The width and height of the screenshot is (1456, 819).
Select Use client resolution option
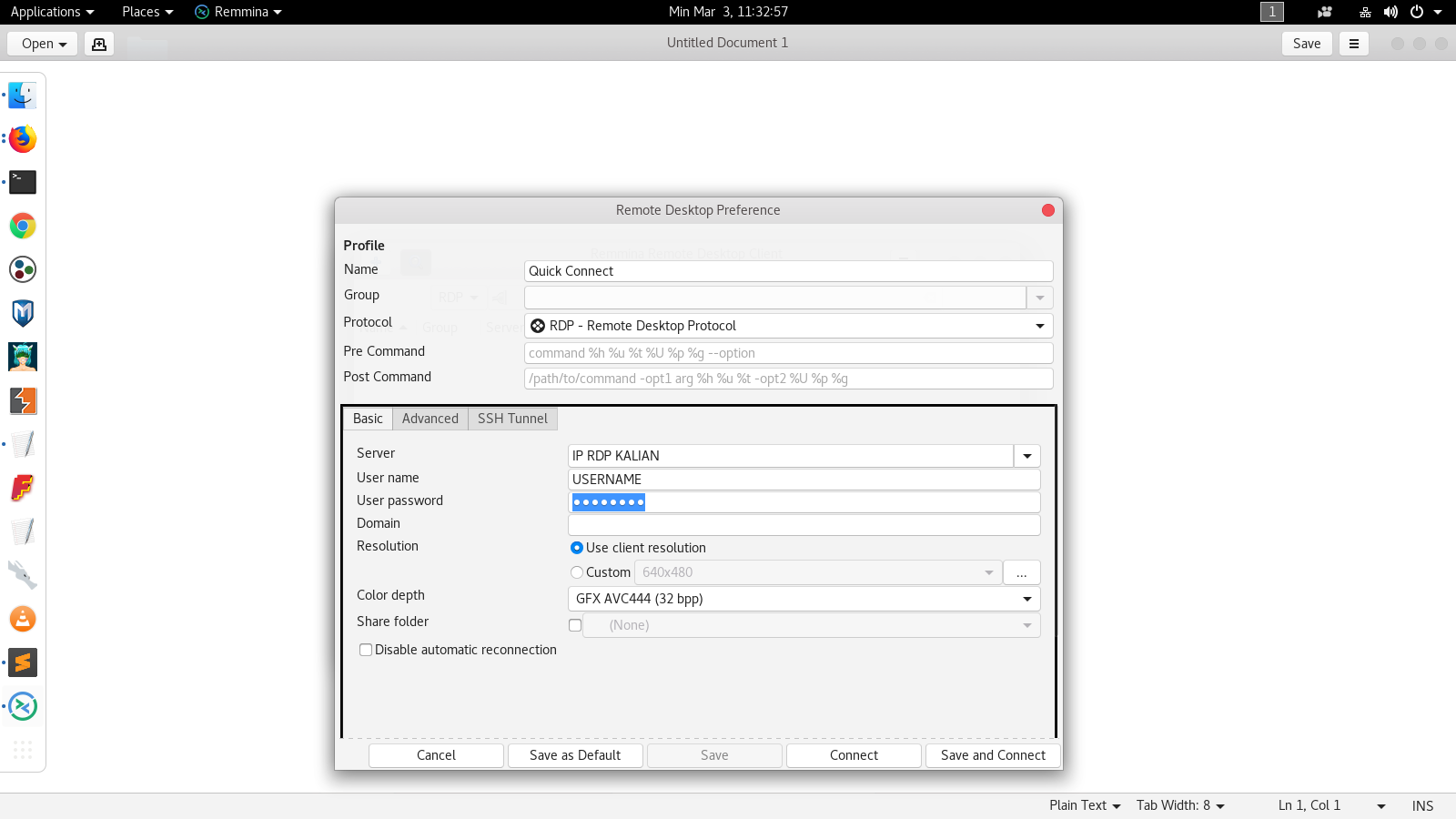(577, 548)
